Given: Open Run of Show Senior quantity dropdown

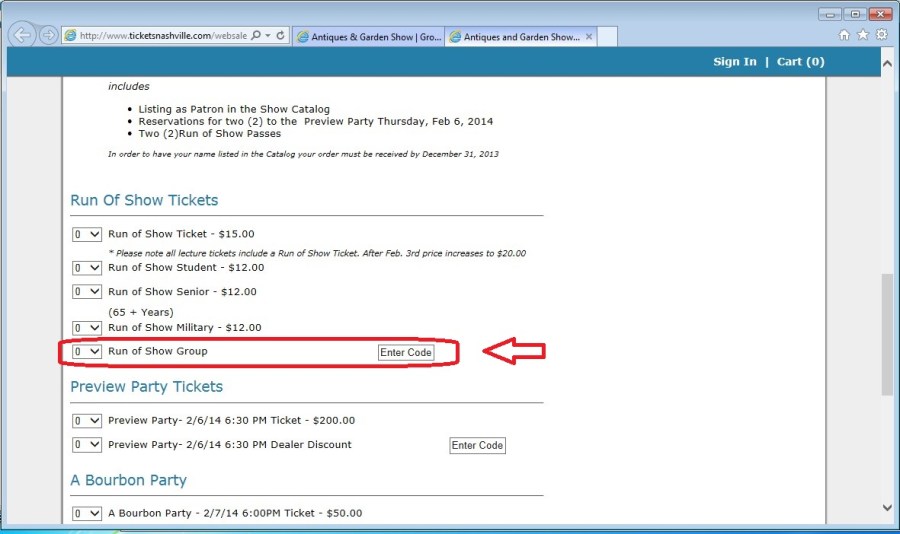Looking at the screenshot, I should (x=87, y=292).
